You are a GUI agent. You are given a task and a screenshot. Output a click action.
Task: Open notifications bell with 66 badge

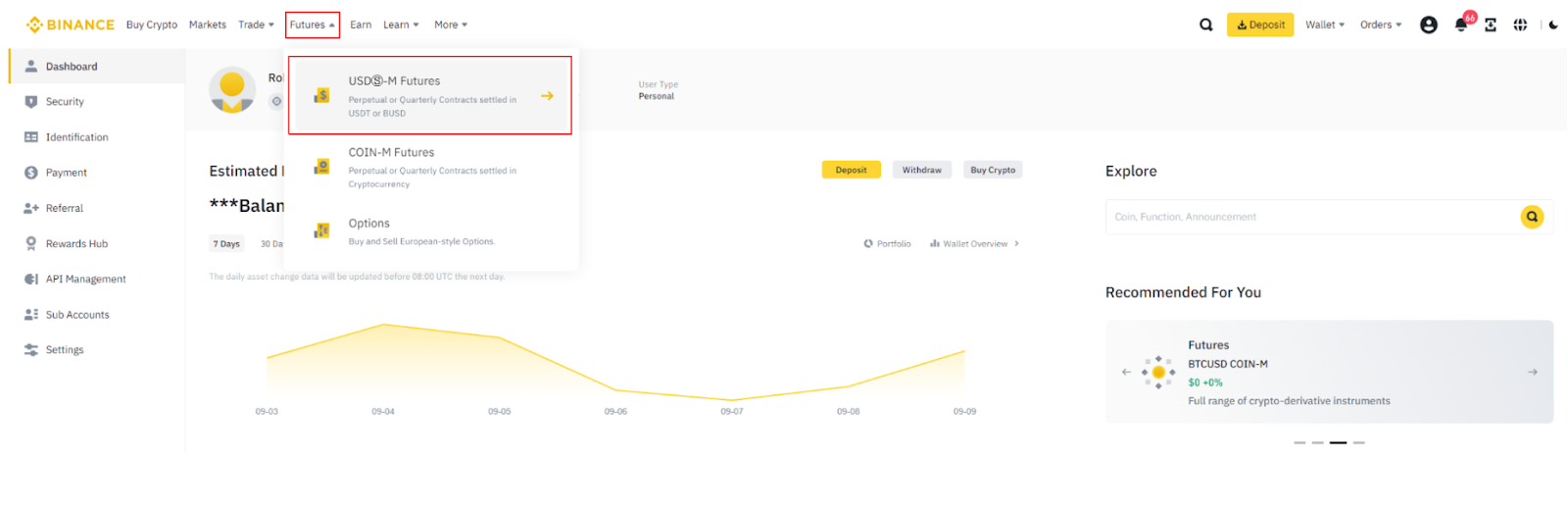[x=1461, y=25]
